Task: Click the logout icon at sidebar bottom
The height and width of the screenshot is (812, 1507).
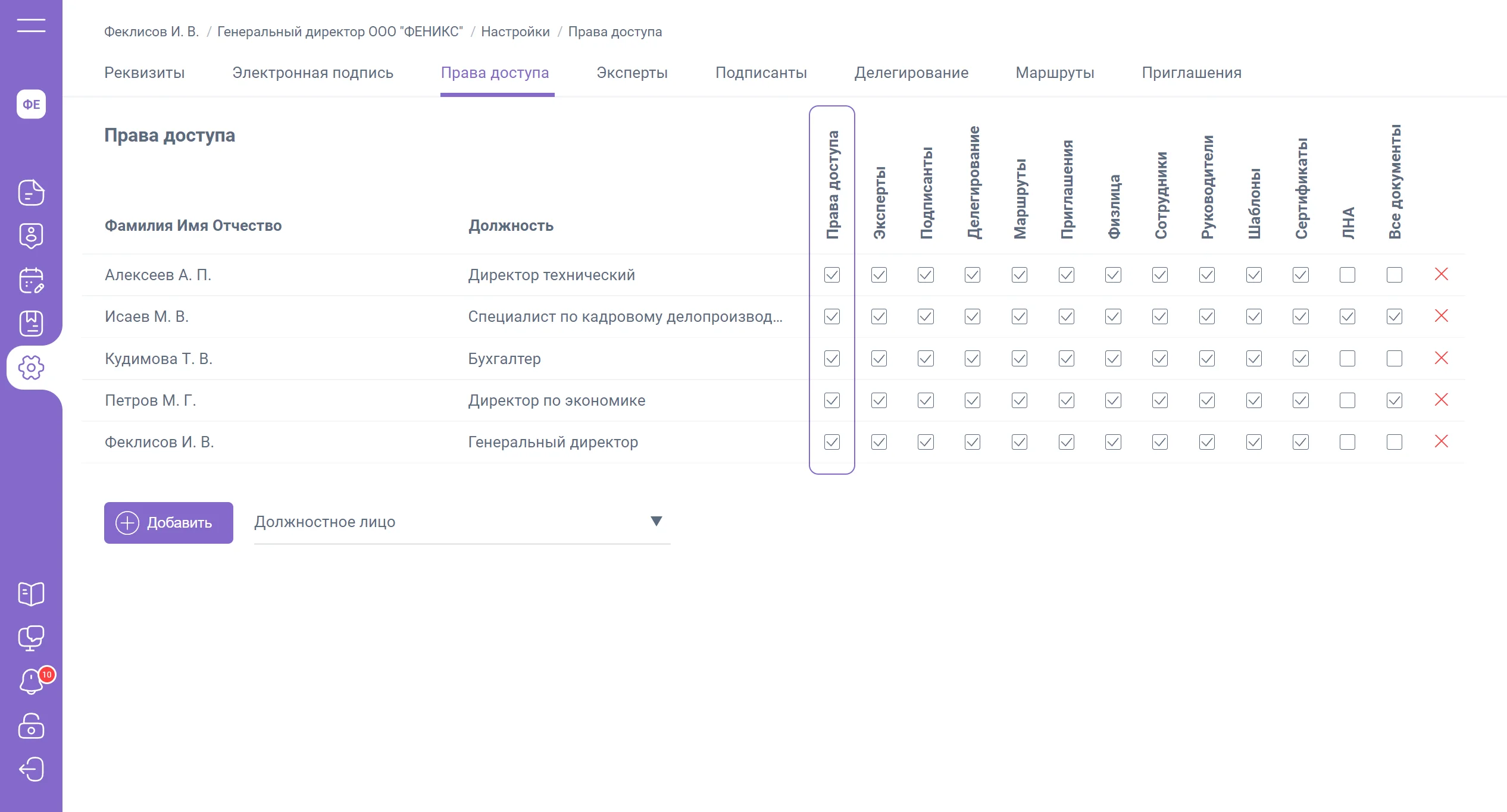Action: 31,769
